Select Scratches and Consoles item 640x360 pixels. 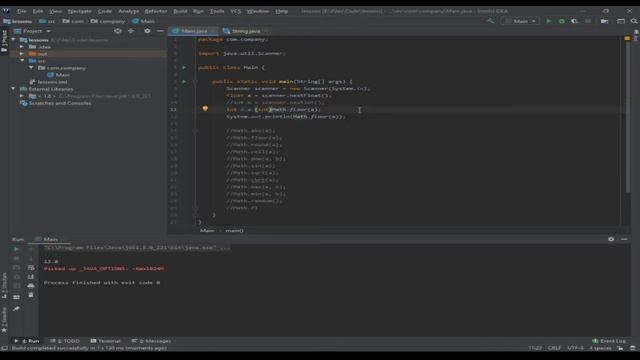[x=56, y=103]
